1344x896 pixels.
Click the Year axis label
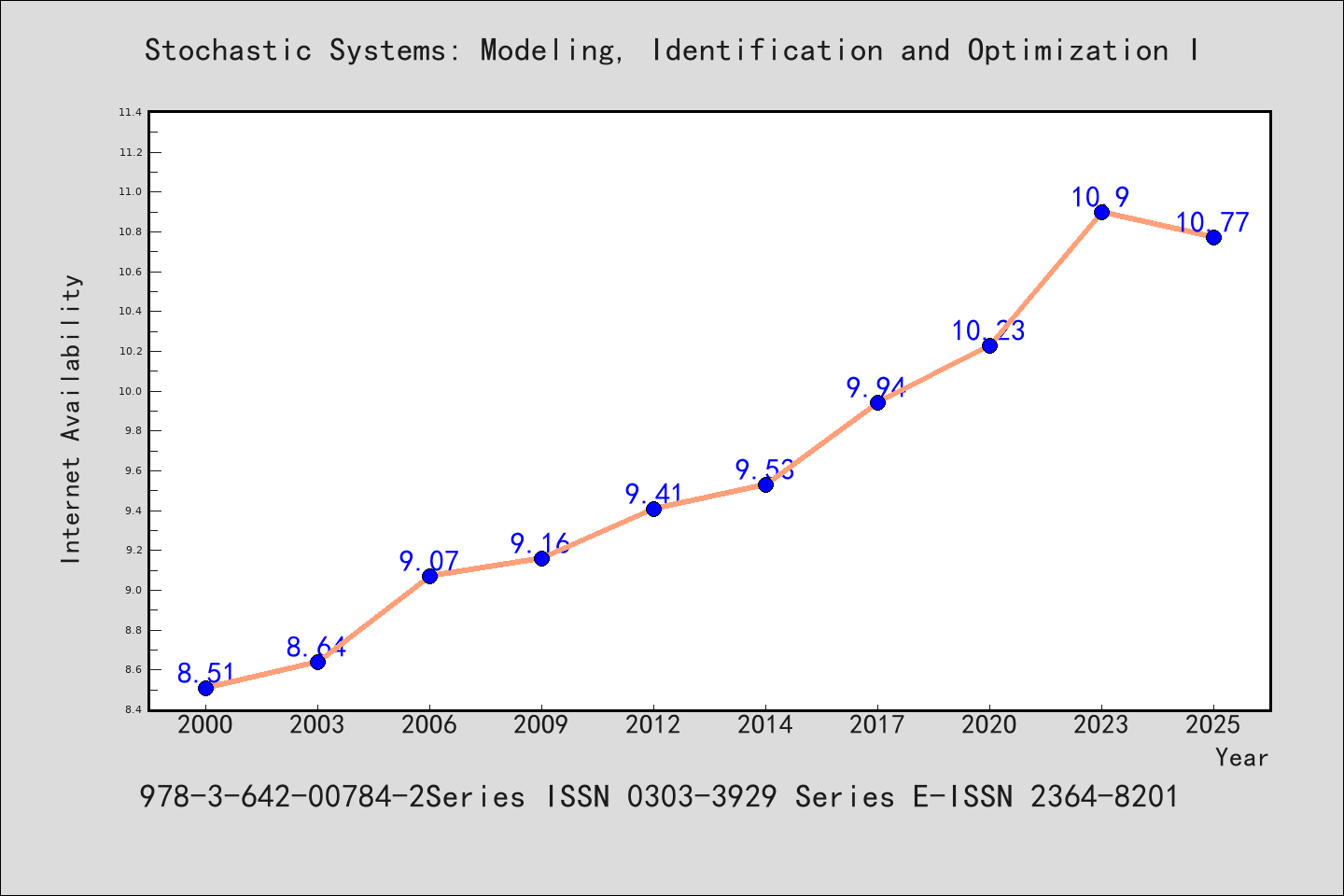click(x=1242, y=758)
